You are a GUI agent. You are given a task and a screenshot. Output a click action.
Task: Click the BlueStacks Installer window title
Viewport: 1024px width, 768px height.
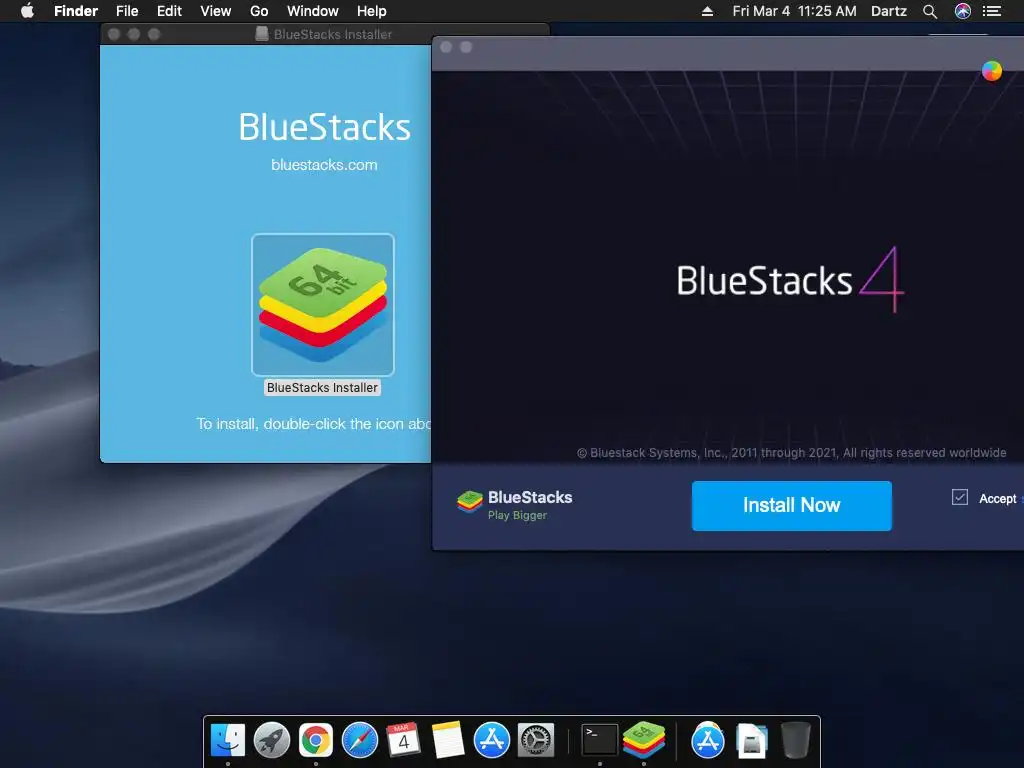pyautogui.click(x=332, y=34)
